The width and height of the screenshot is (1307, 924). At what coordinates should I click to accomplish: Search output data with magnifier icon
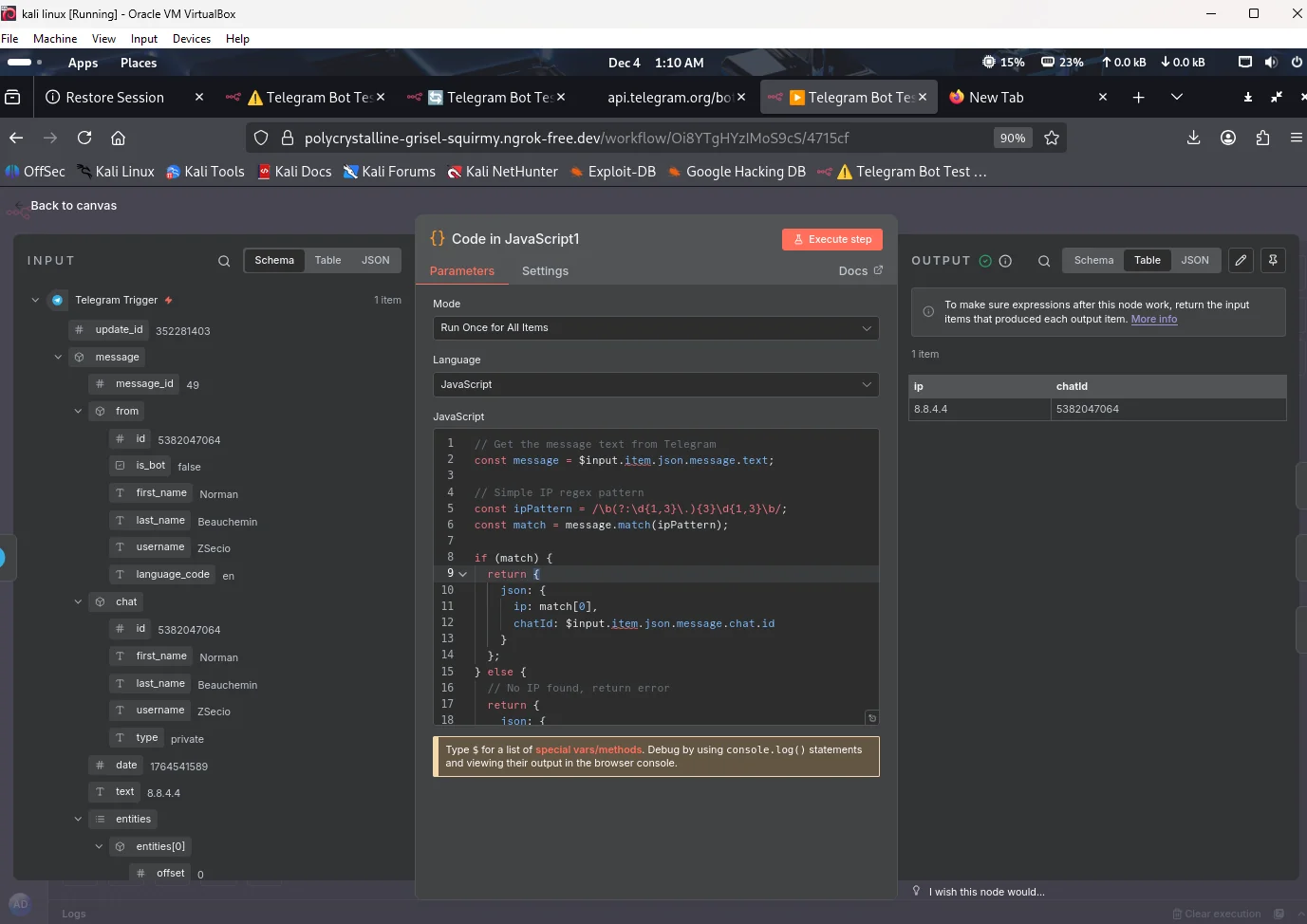(1044, 261)
